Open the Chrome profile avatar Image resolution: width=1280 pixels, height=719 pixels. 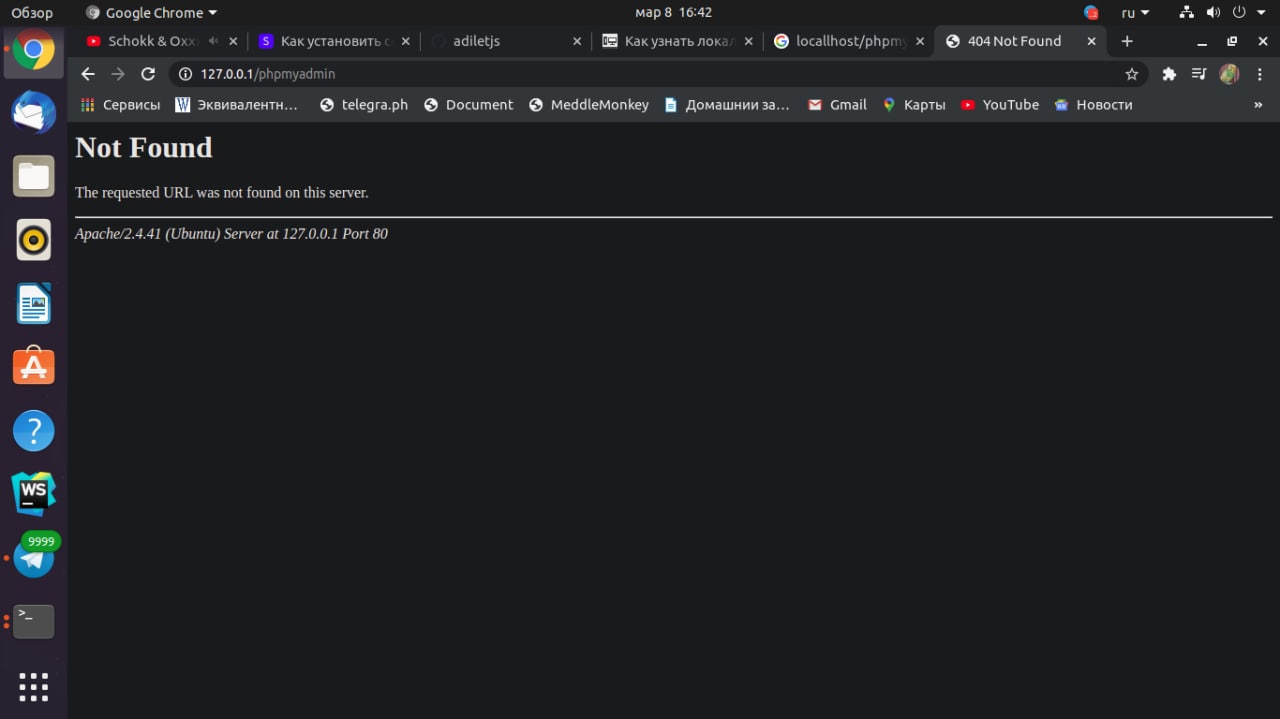point(1229,74)
